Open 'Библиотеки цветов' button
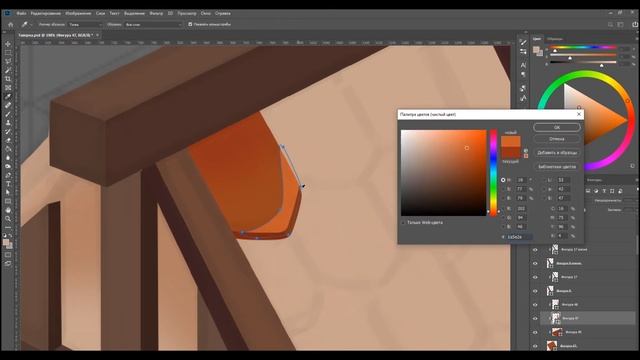This screenshot has width=640, height=360. click(x=557, y=167)
